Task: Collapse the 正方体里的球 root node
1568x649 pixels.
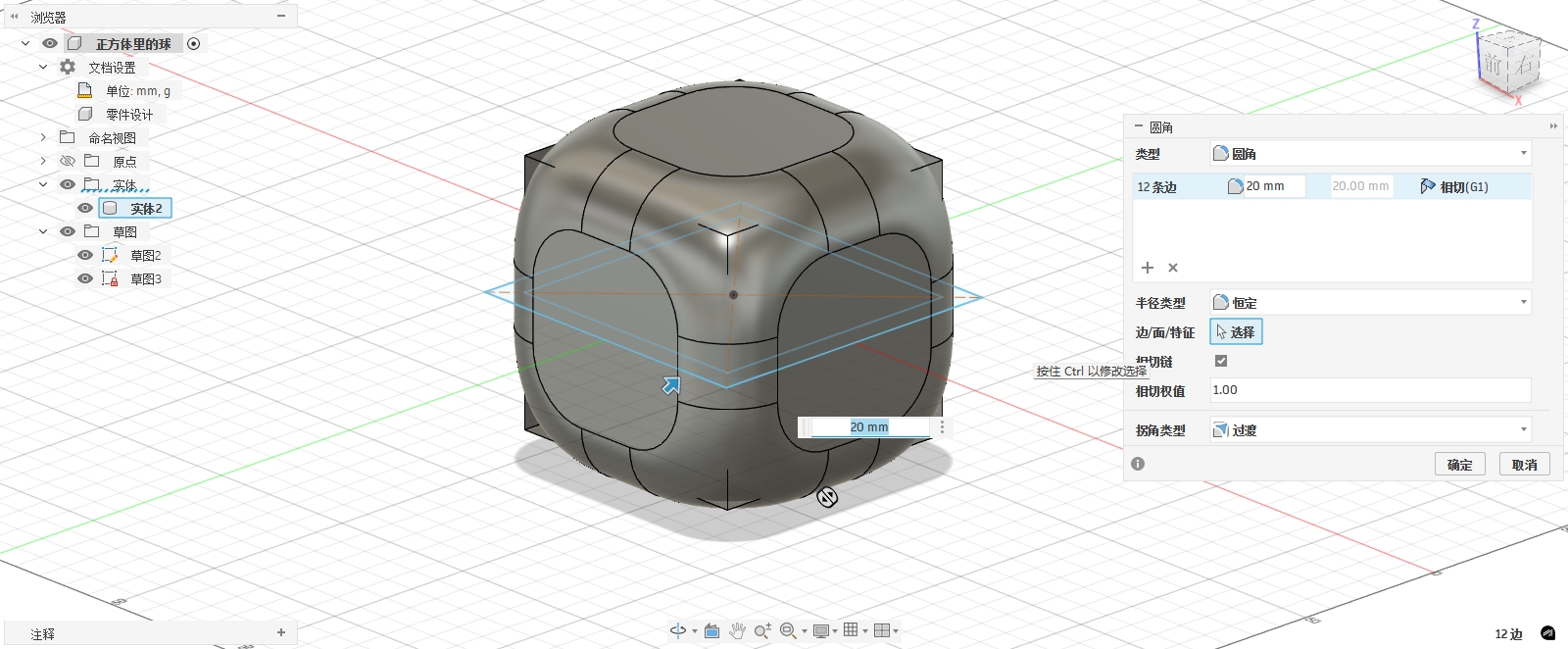Action: pos(25,43)
